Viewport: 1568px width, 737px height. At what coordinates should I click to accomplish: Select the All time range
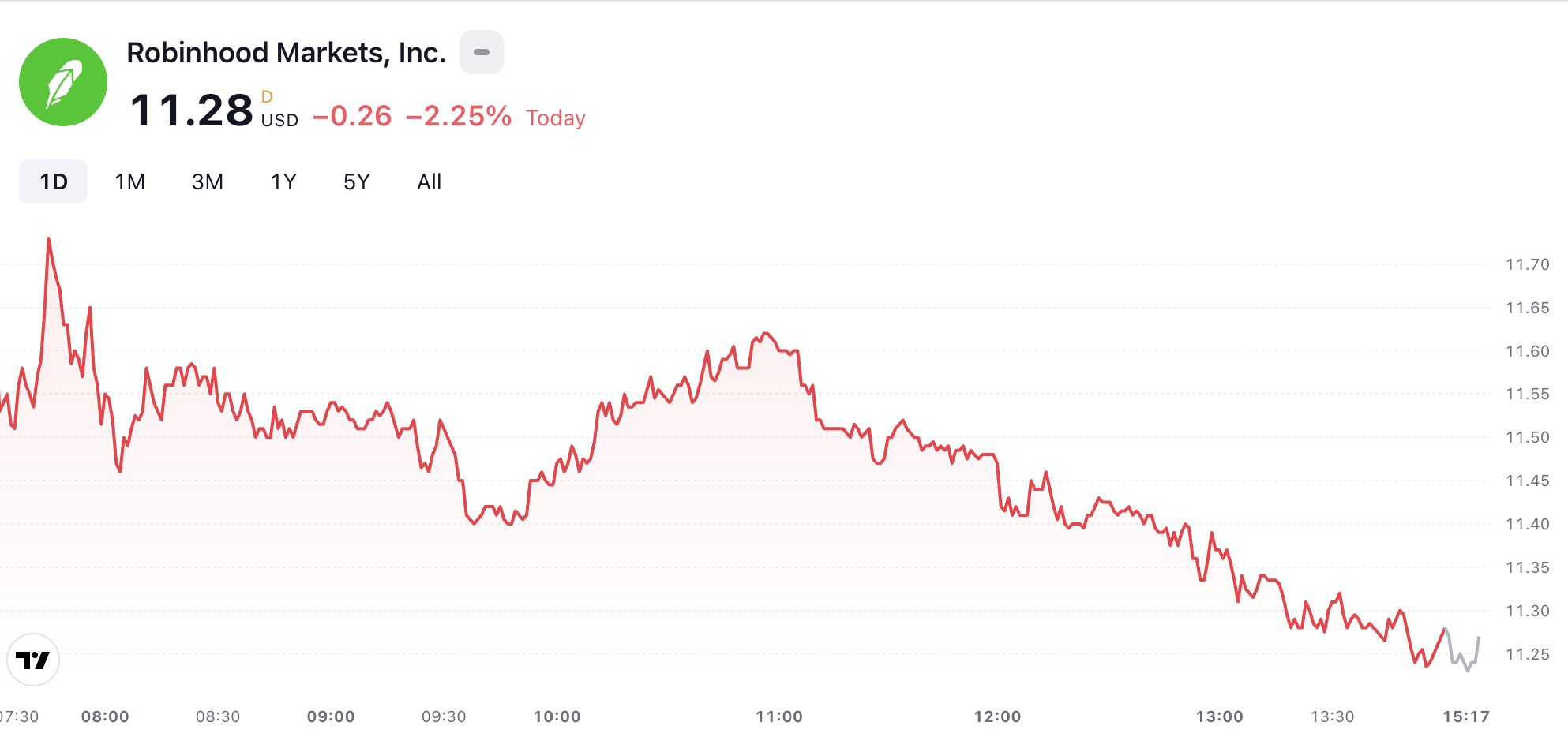click(x=429, y=182)
